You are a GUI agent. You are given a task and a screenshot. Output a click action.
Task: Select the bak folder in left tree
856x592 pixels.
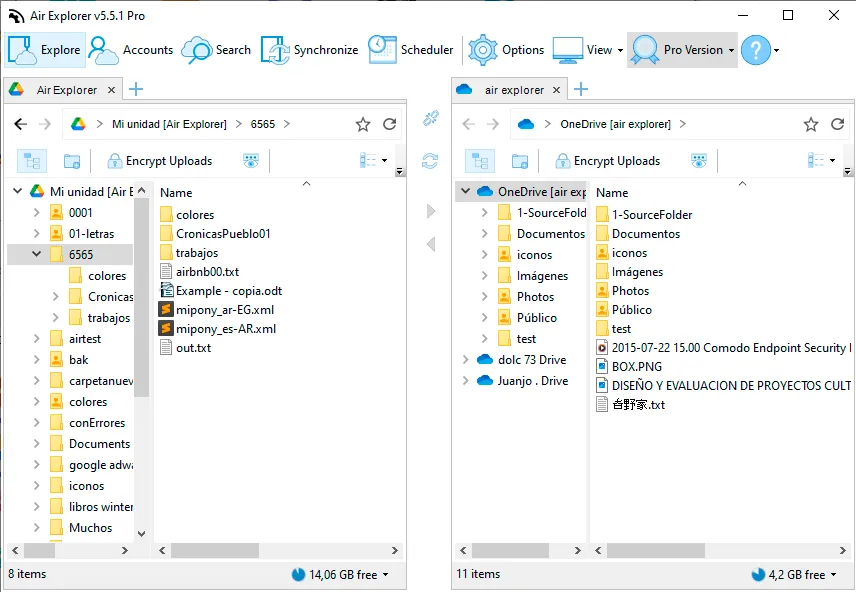pos(79,359)
